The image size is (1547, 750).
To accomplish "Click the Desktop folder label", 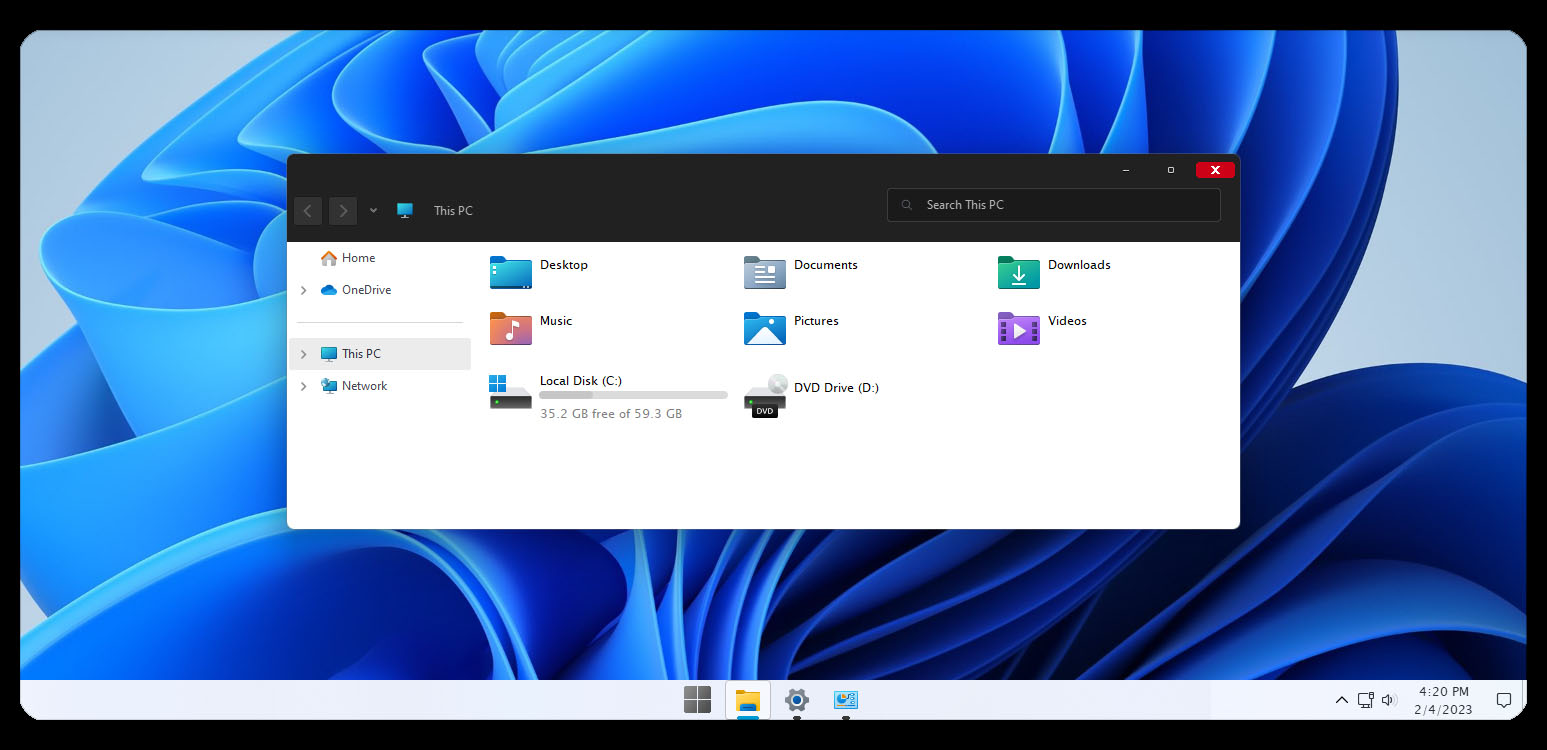I will 564,265.
